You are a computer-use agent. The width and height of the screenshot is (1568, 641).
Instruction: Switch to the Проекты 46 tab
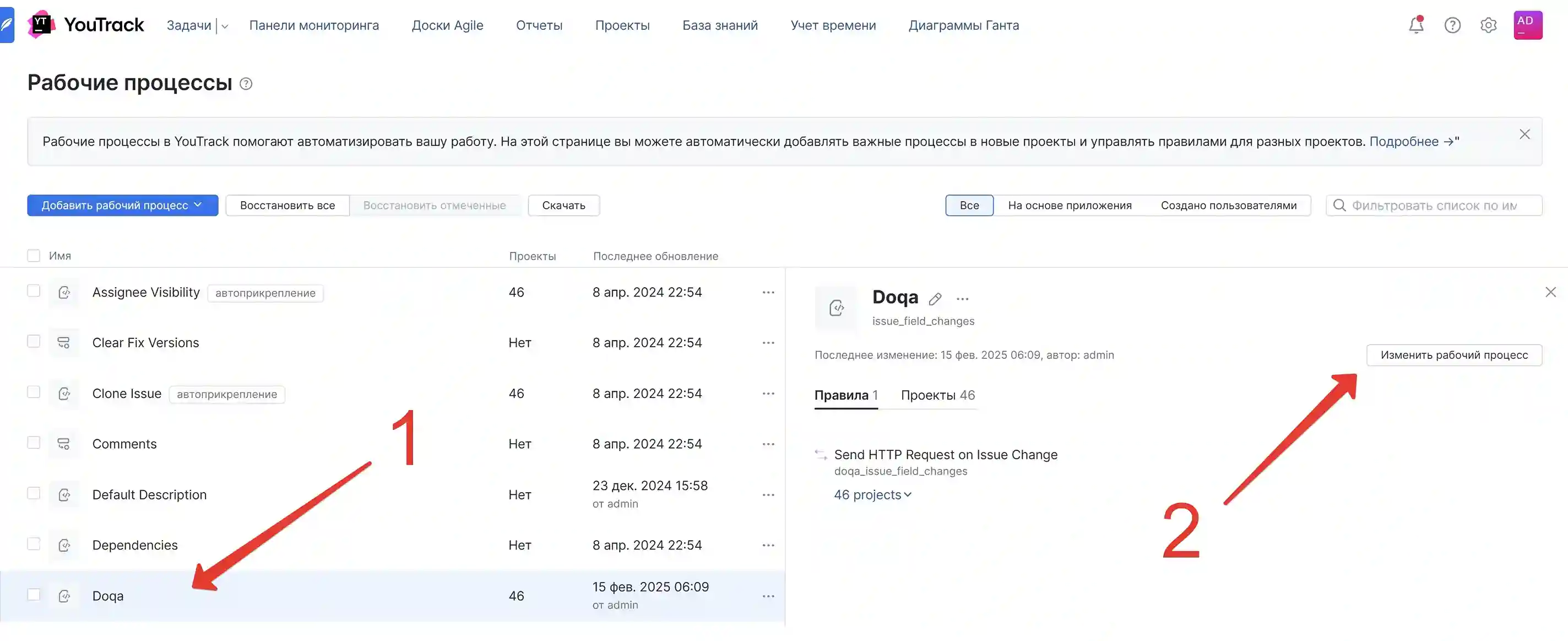tap(938, 395)
